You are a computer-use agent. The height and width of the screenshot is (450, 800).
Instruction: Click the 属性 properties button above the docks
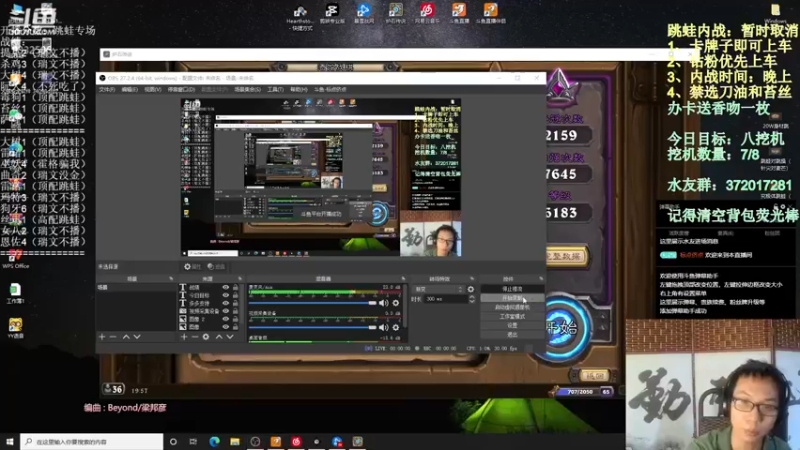pos(193,267)
